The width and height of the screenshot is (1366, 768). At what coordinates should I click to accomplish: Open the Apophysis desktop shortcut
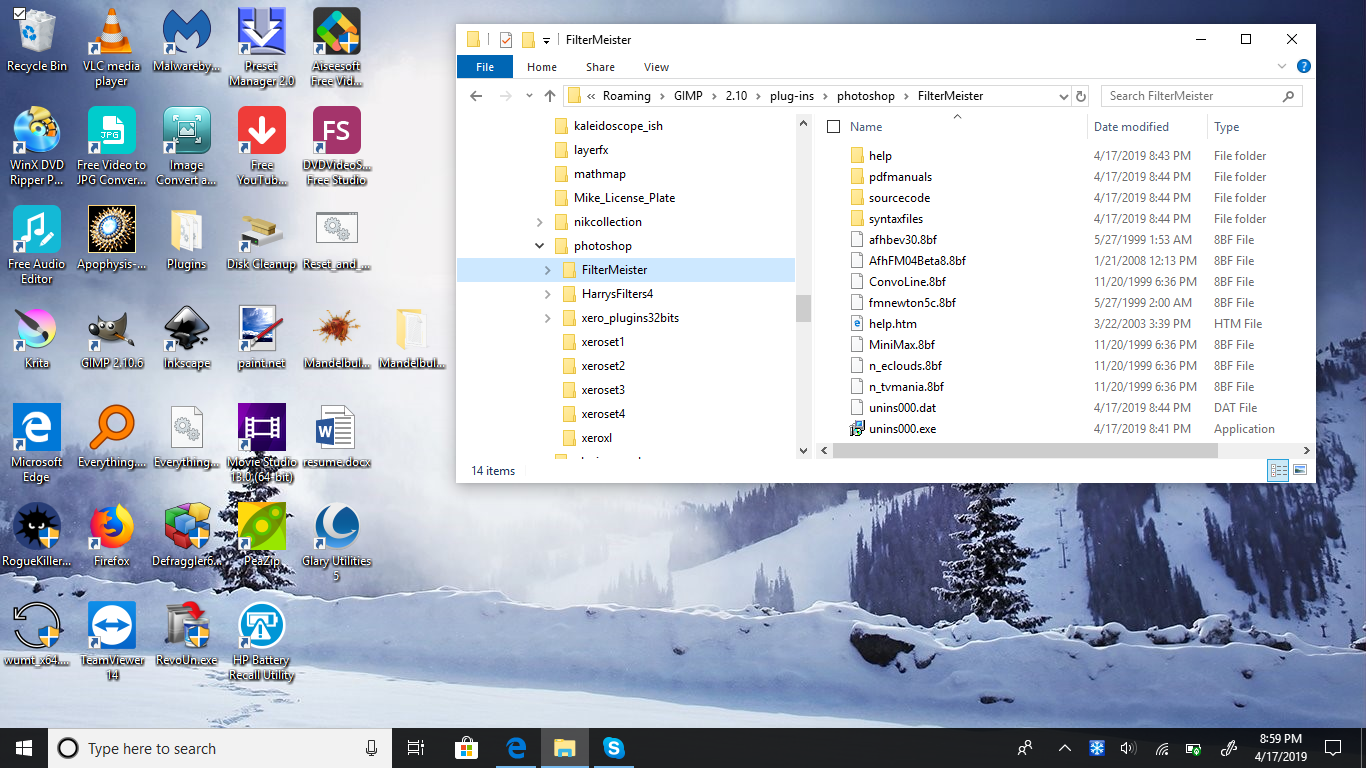(x=111, y=240)
